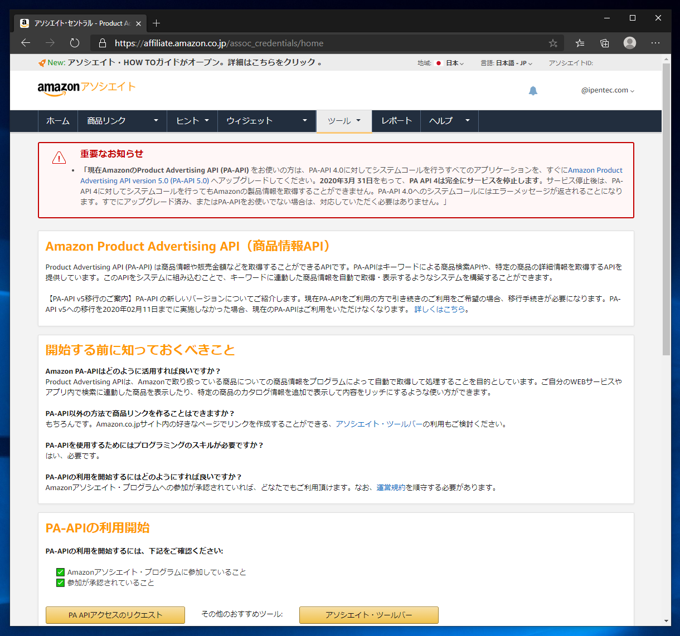Image resolution: width=680 pixels, height=636 pixels.
Task: Expand the 日本語 - JP language dropdown
Action: (514, 63)
